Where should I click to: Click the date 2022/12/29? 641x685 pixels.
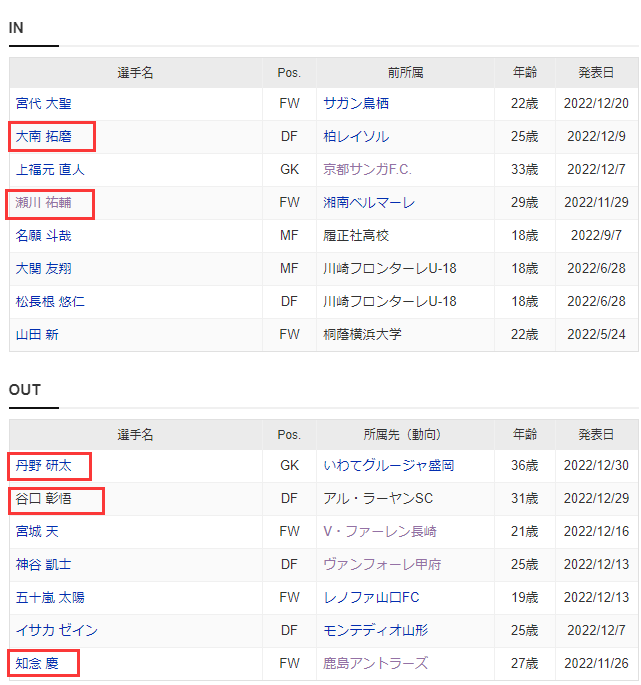coord(596,498)
